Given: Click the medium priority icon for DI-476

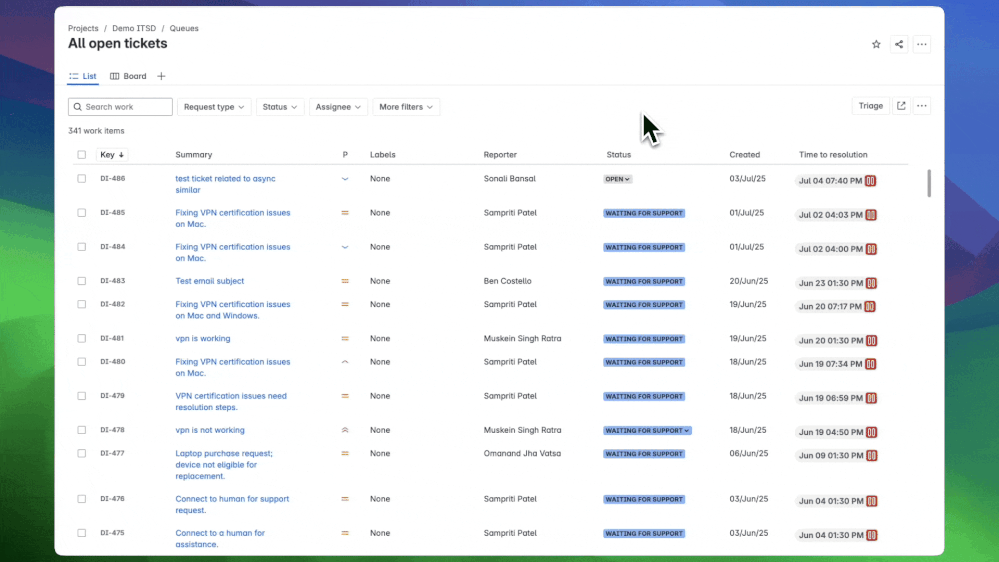Looking at the screenshot, I should [345, 499].
